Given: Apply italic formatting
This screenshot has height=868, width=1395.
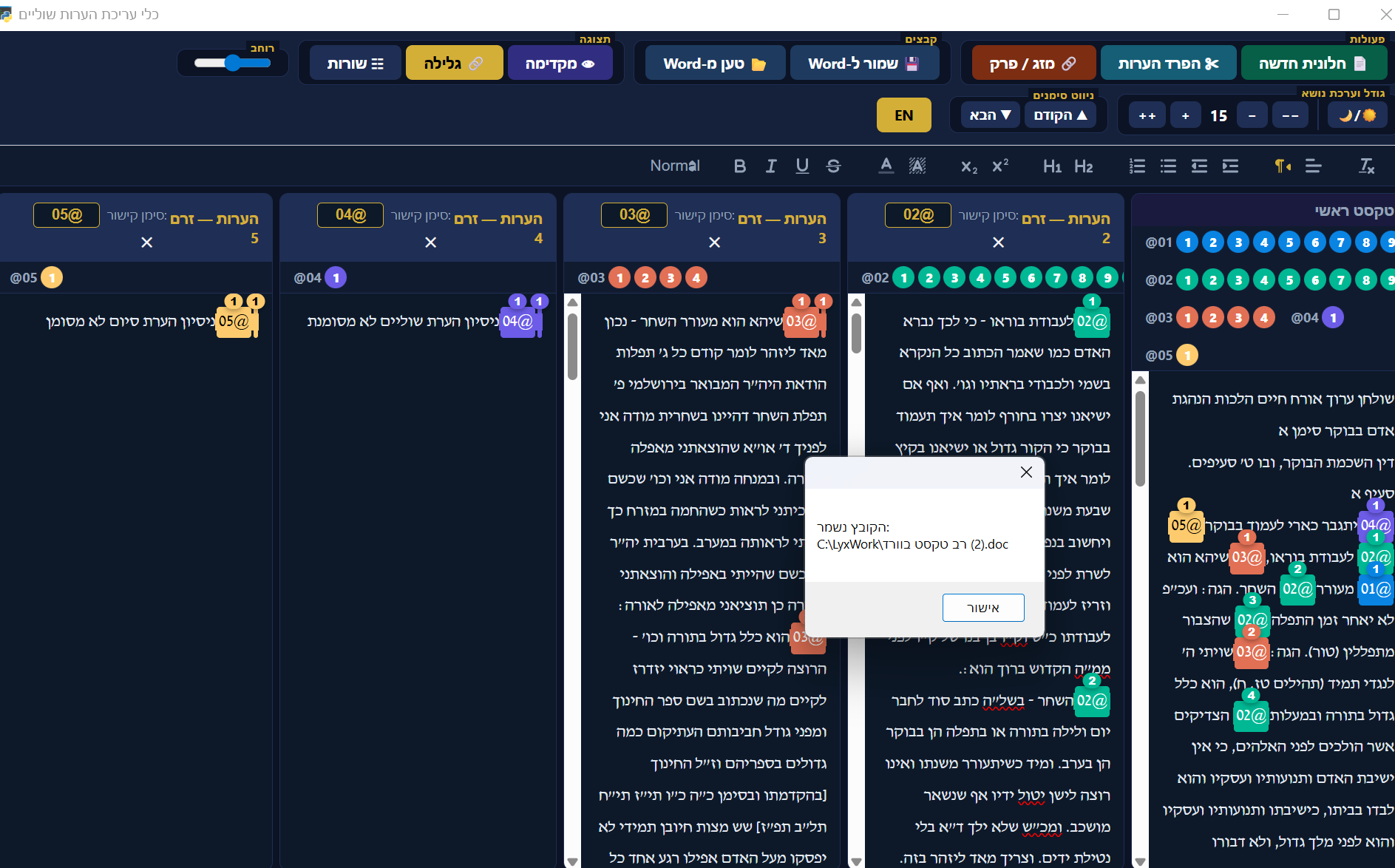Looking at the screenshot, I should click(x=771, y=166).
